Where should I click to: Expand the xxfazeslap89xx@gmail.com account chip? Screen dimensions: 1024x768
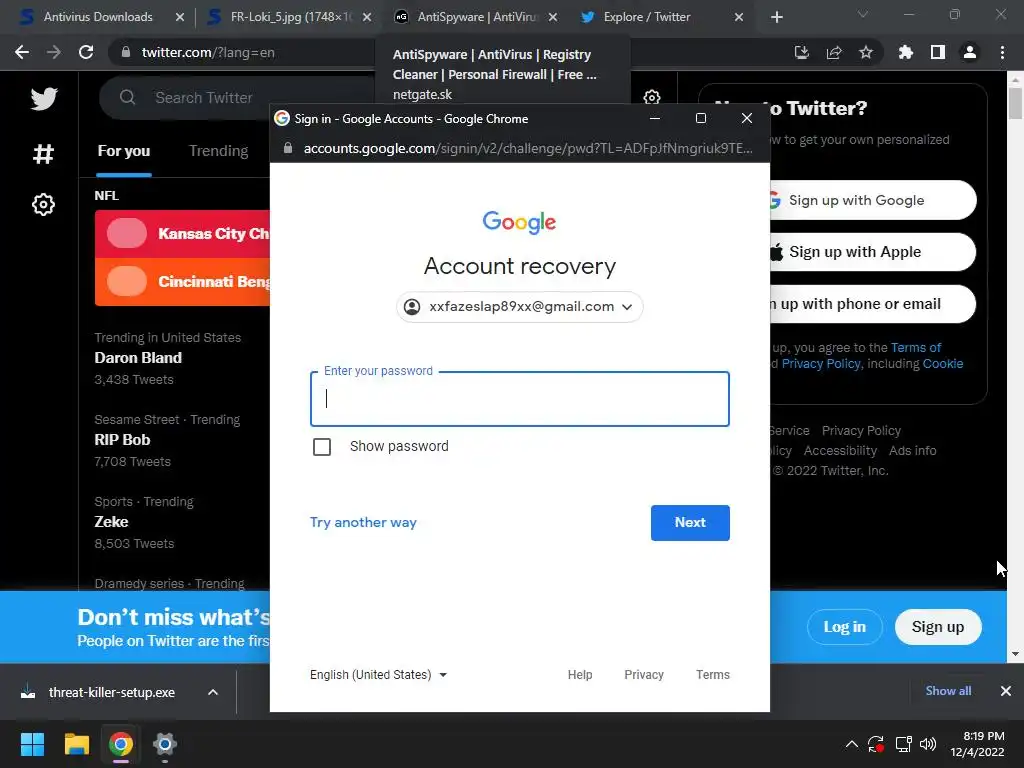click(519, 306)
